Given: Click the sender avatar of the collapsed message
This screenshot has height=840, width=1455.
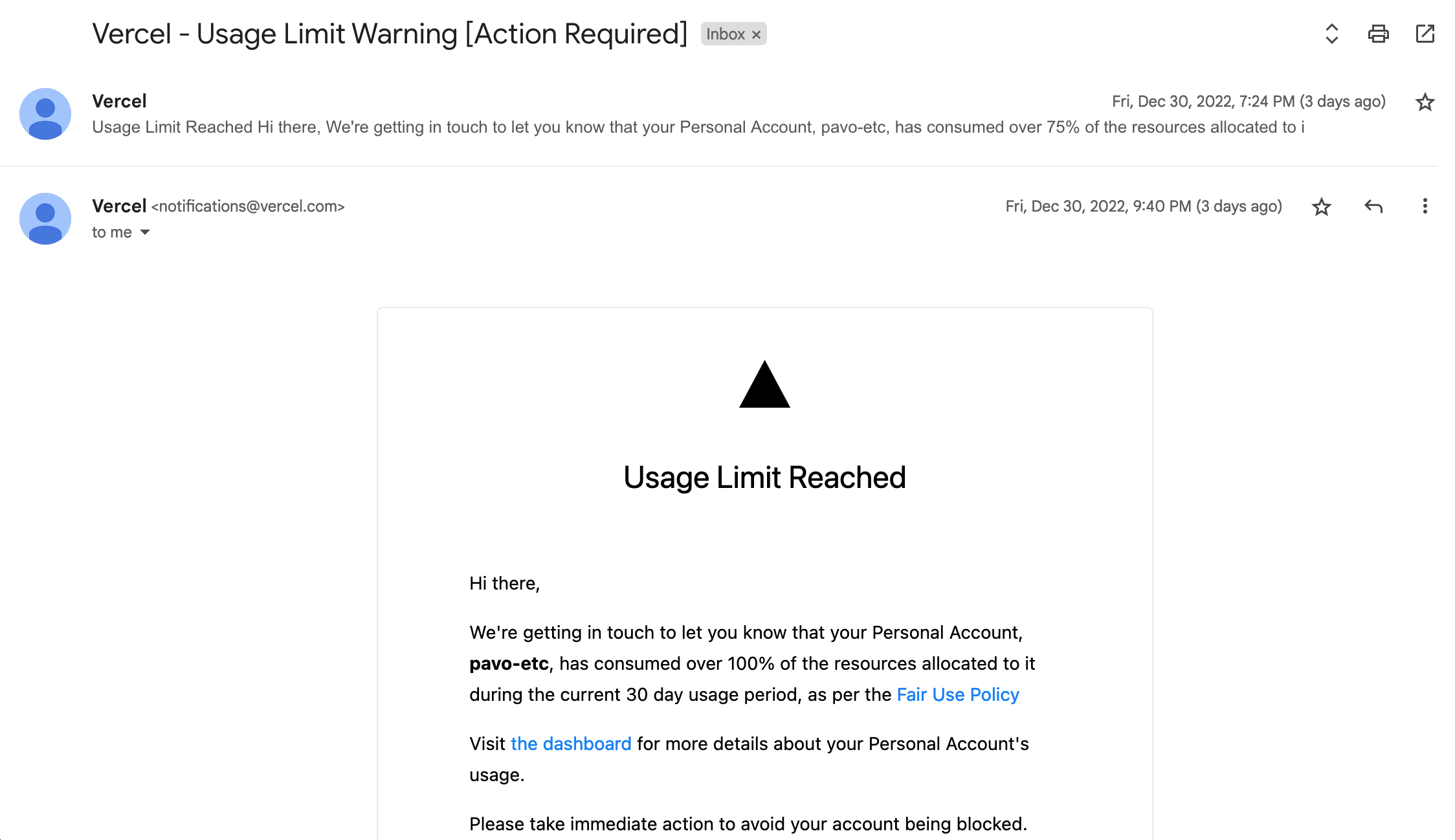Looking at the screenshot, I should click(x=45, y=114).
